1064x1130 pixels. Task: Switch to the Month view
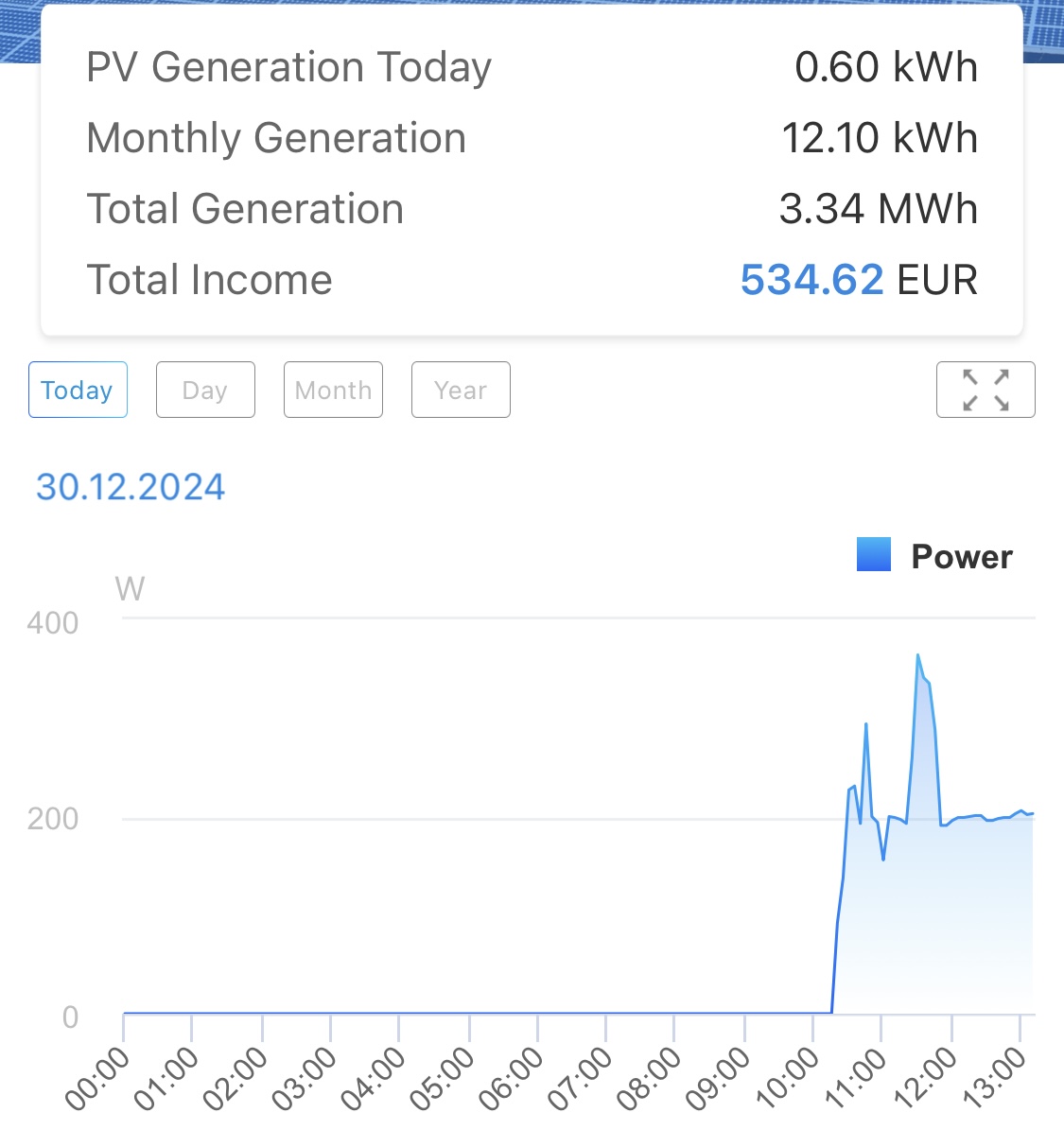click(333, 390)
